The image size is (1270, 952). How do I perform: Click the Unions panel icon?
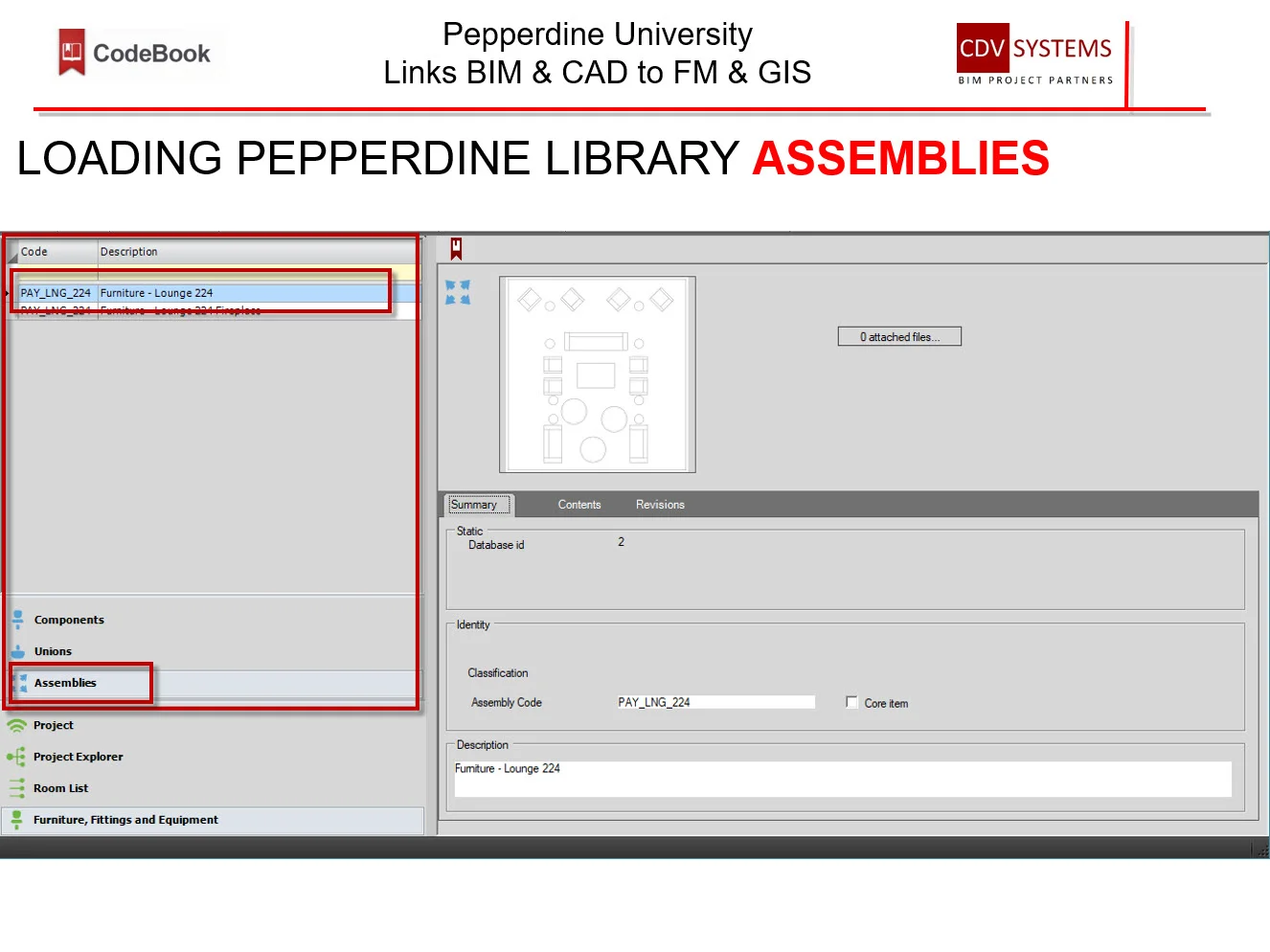click(17, 651)
